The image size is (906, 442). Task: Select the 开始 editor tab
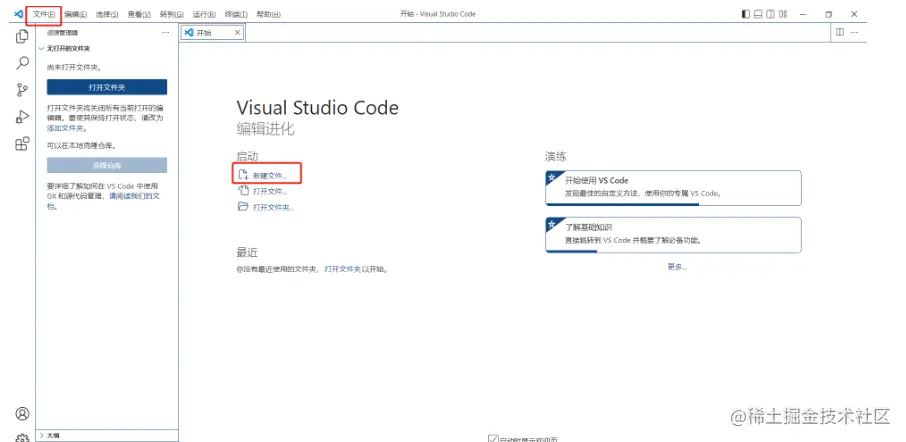pos(212,33)
